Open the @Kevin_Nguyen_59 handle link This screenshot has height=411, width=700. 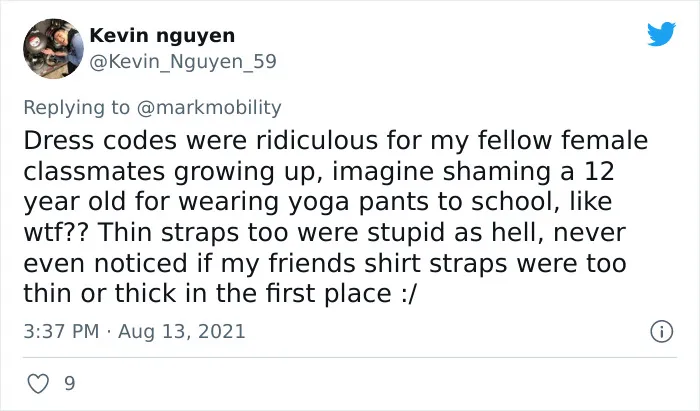pyautogui.click(x=183, y=62)
